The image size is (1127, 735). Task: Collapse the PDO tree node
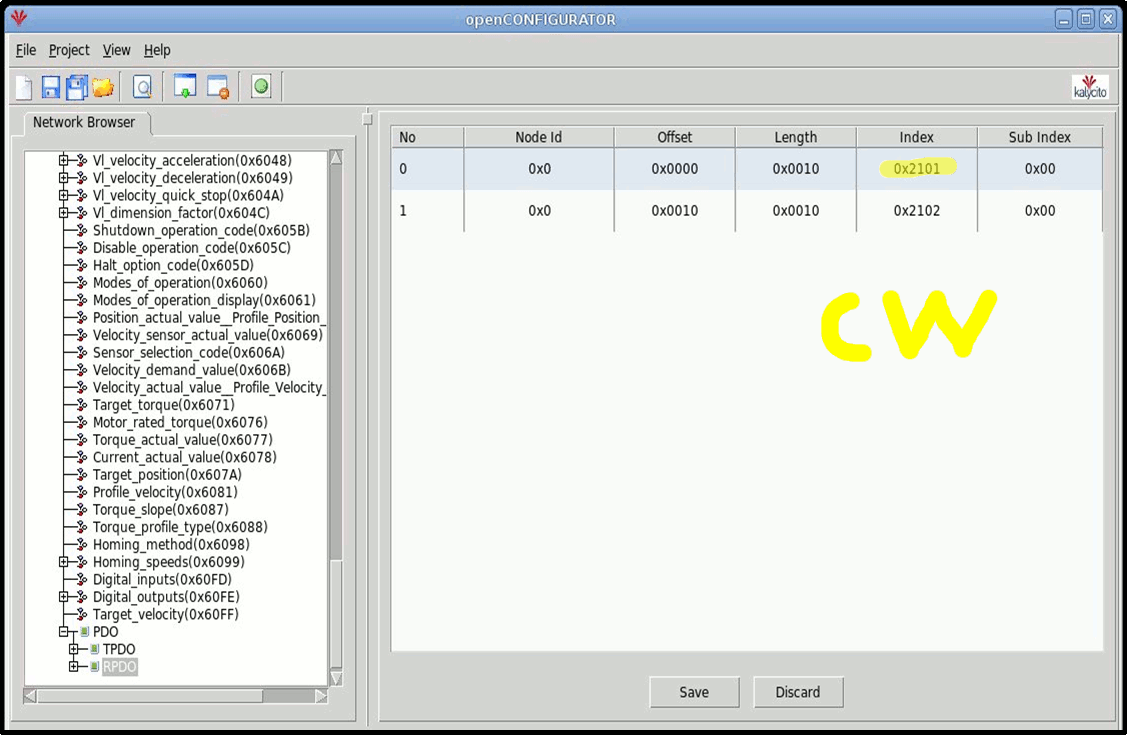click(63, 632)
